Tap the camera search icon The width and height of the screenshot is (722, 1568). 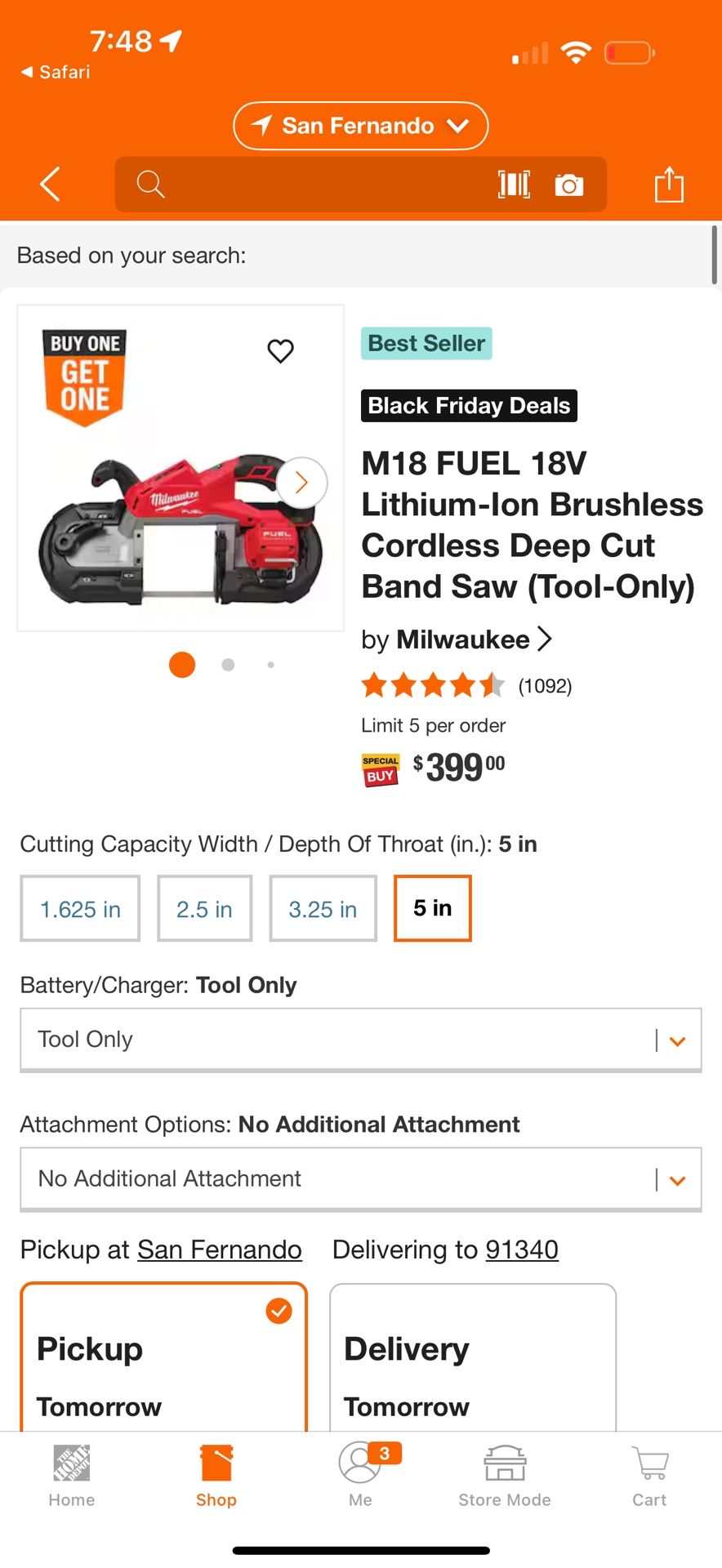(x=569, y=185)
